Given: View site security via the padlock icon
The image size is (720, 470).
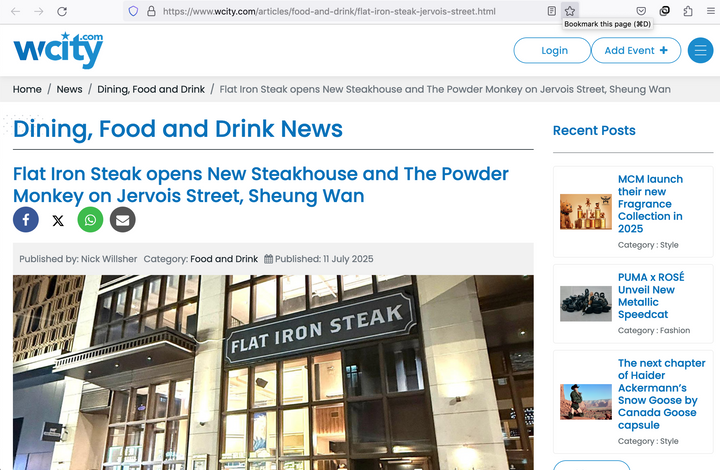Looking at the screenshot, I should click(151, 11).
